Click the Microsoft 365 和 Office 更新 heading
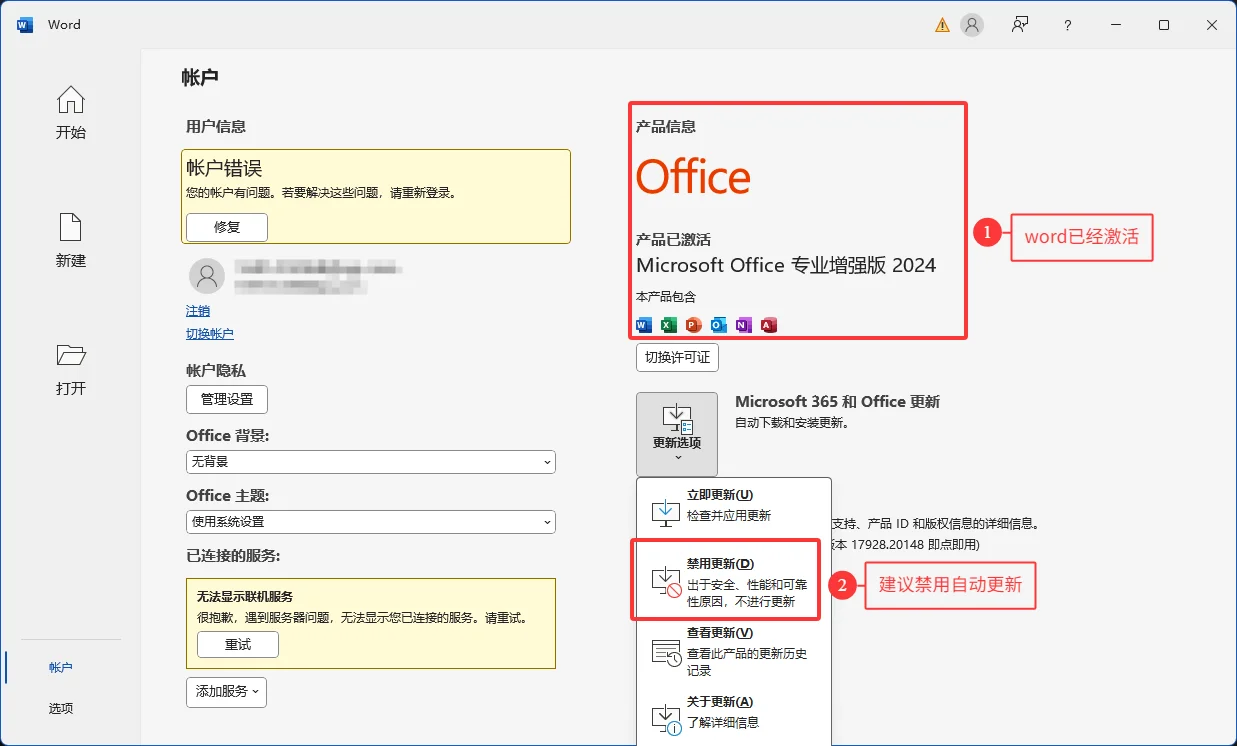The width and height of the screenshot is (1237, 746). (837, 401)
